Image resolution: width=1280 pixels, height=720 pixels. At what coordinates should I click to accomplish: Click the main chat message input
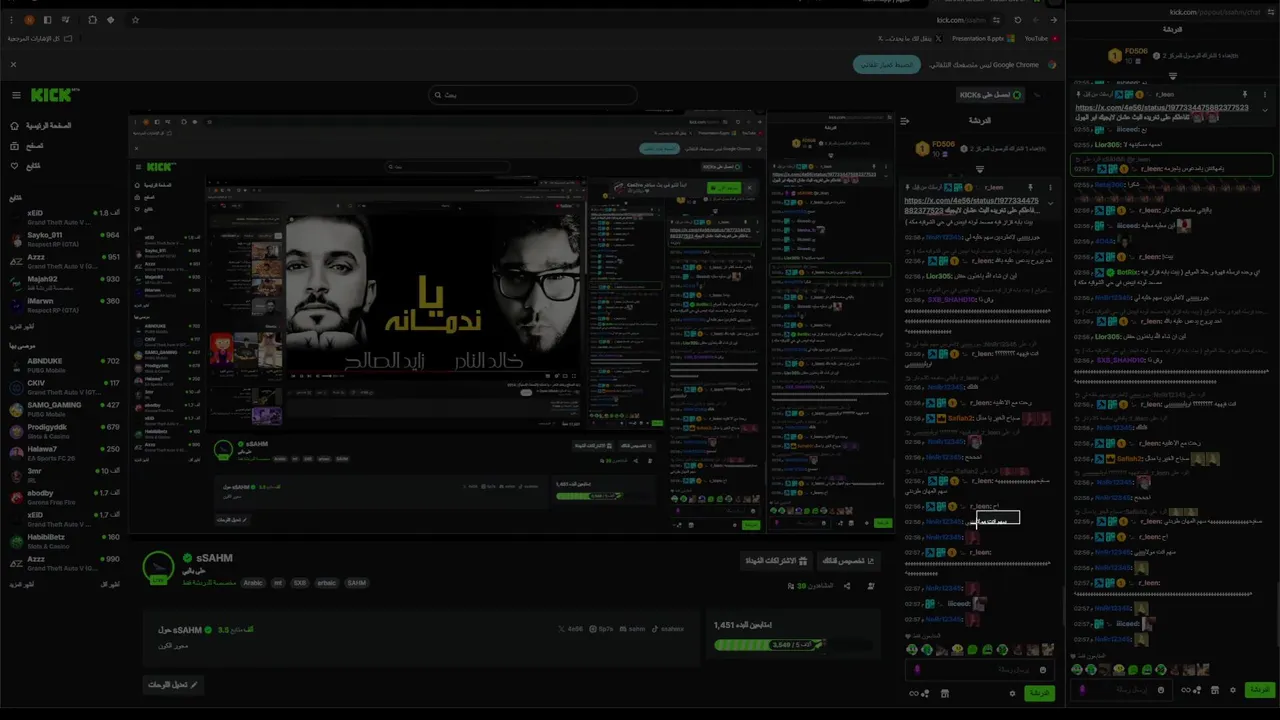978,670
